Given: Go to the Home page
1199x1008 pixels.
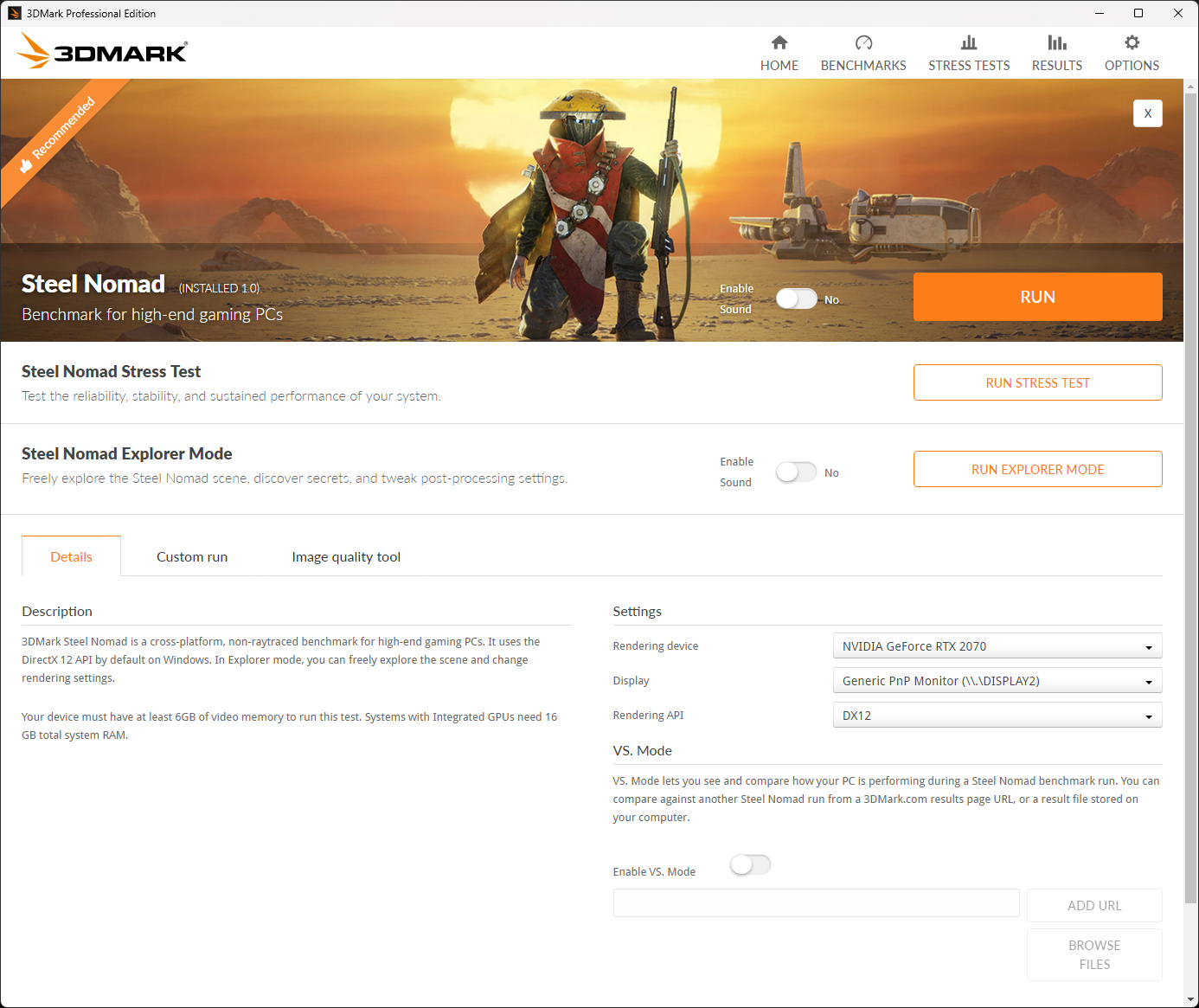Looking at the screenshot, I should tap(779, 53).
